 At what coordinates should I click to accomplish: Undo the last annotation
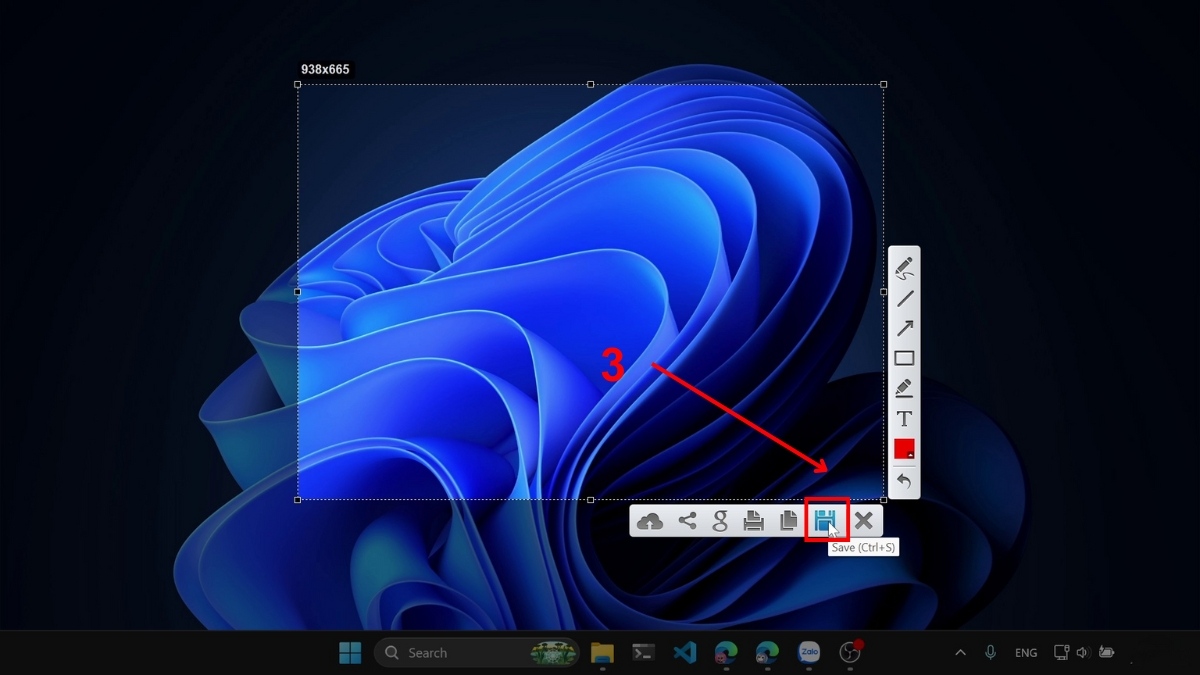pyautogui.click(x=904, y=481)
